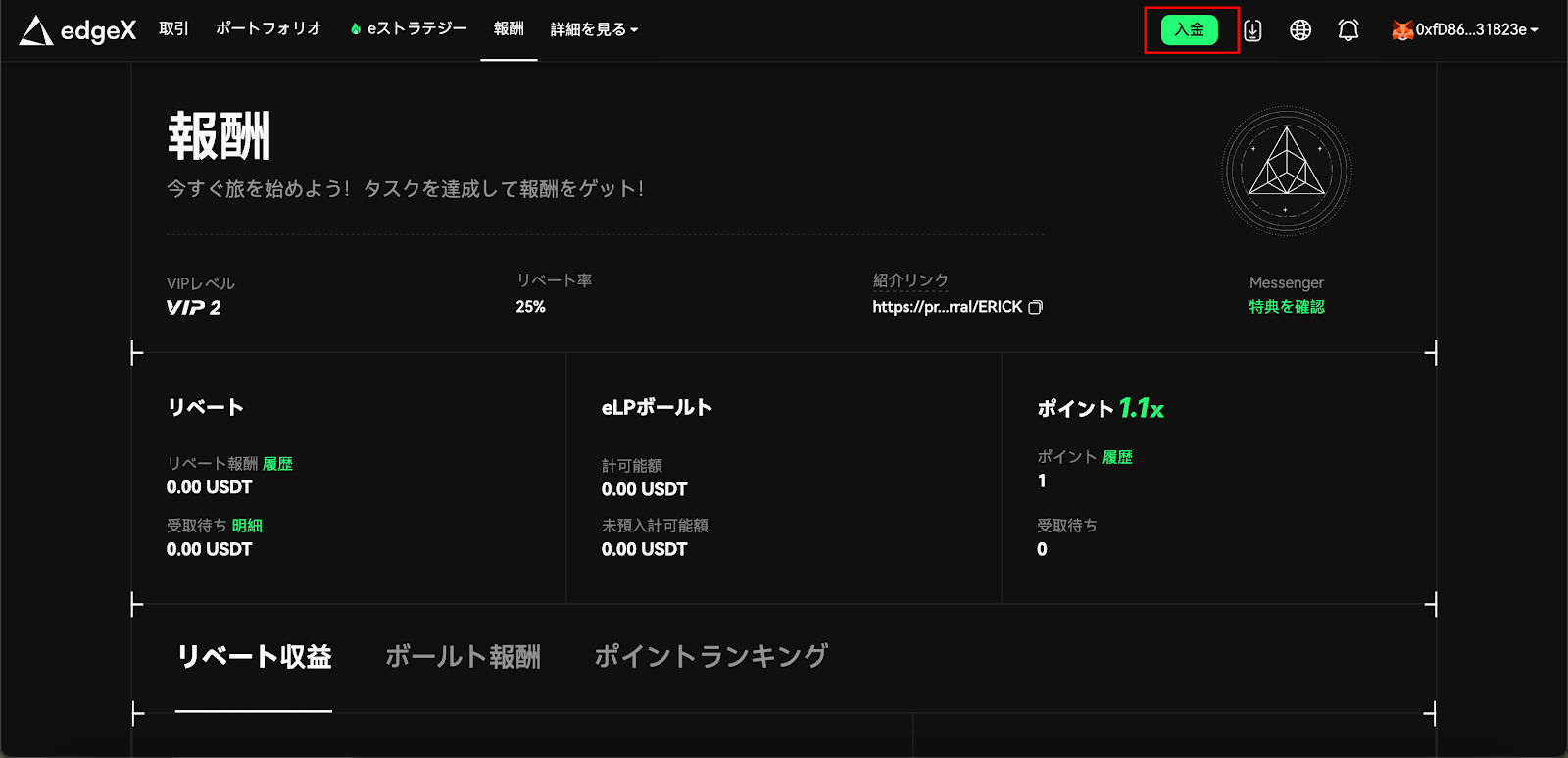Select the リベート収益 tab

[x=254, y=656]
